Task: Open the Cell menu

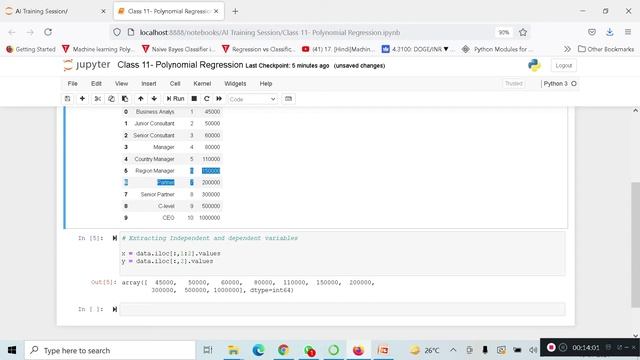Action: 175,84
